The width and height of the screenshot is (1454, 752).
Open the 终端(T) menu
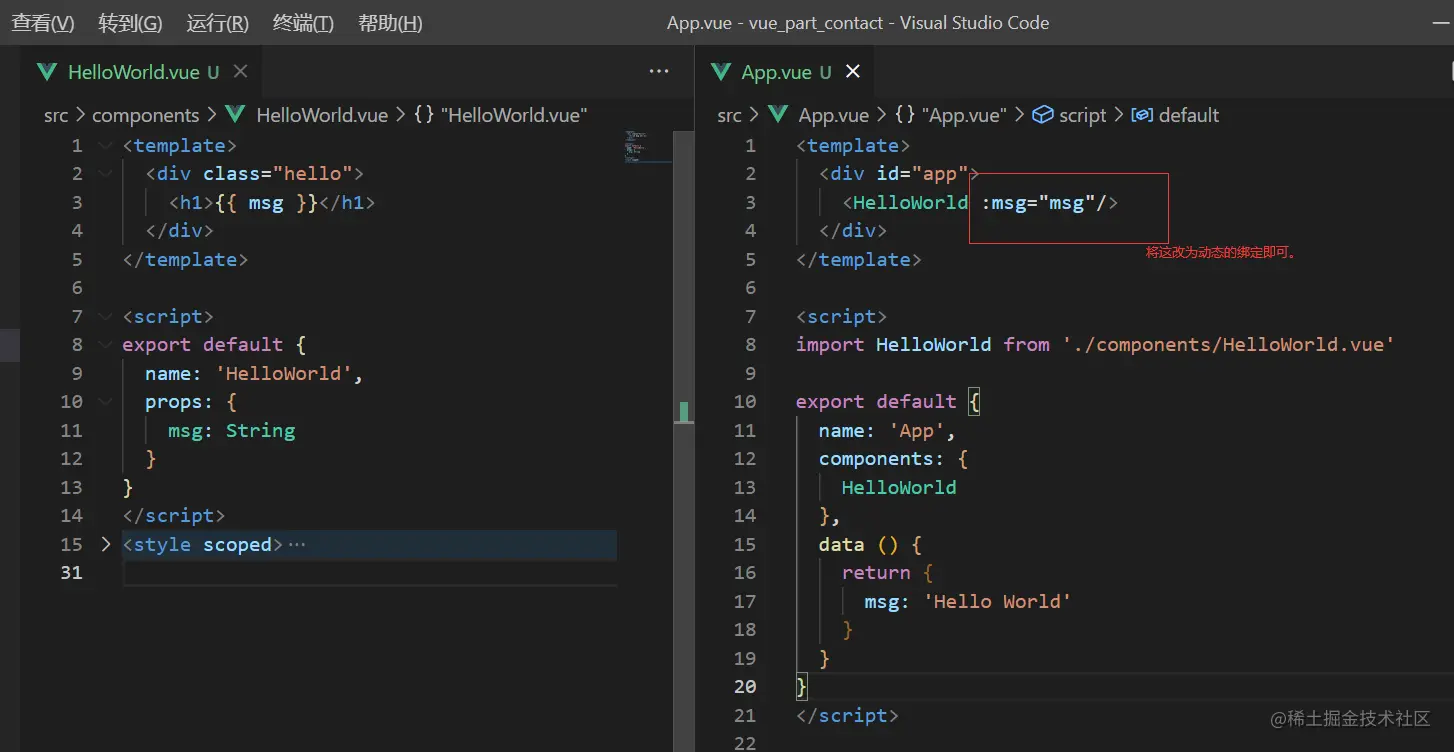click(303, 23)
